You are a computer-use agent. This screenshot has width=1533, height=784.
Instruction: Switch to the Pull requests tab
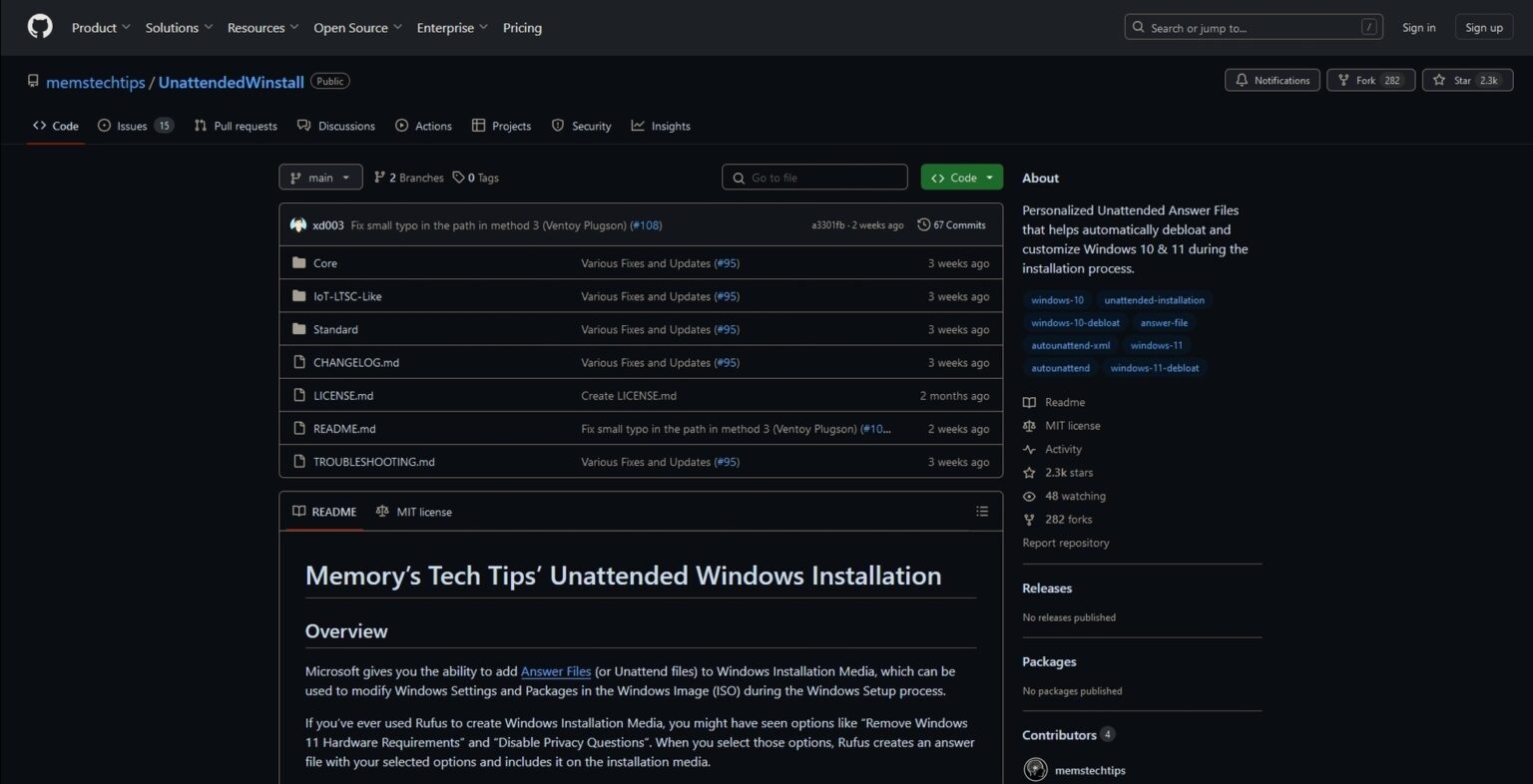tap(245, 126)
